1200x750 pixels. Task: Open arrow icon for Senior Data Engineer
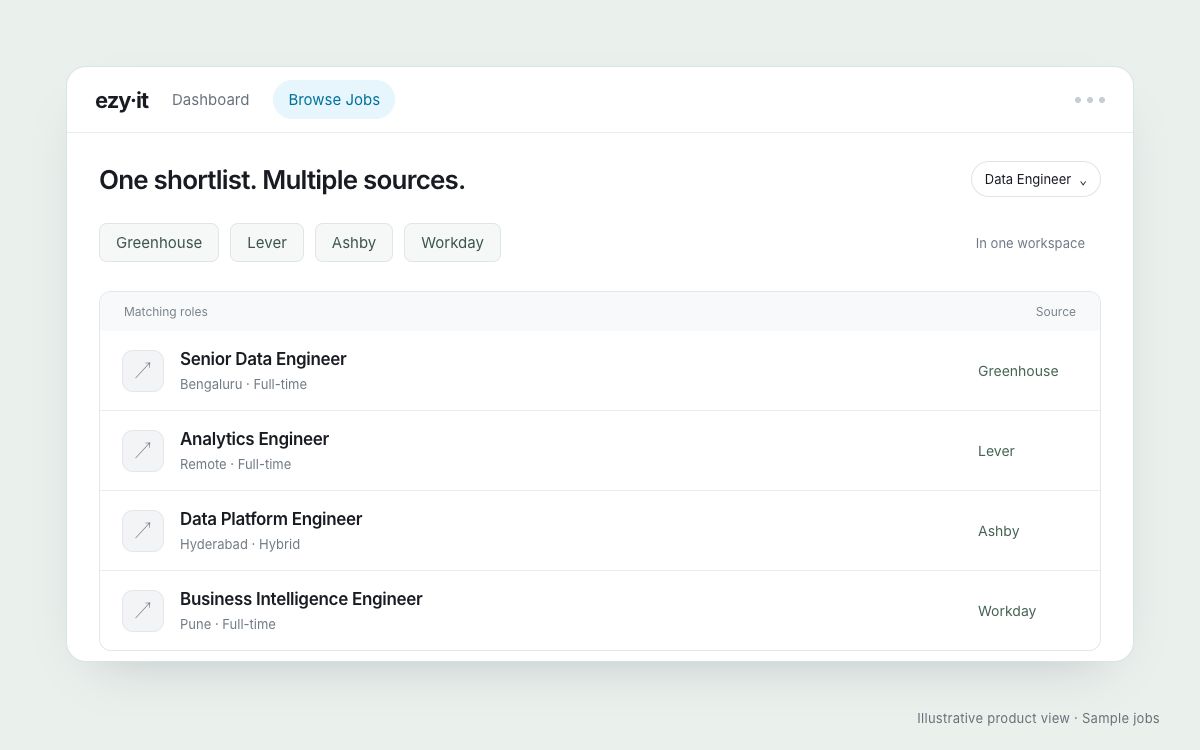pyautogui.click(x=143, y=371)
